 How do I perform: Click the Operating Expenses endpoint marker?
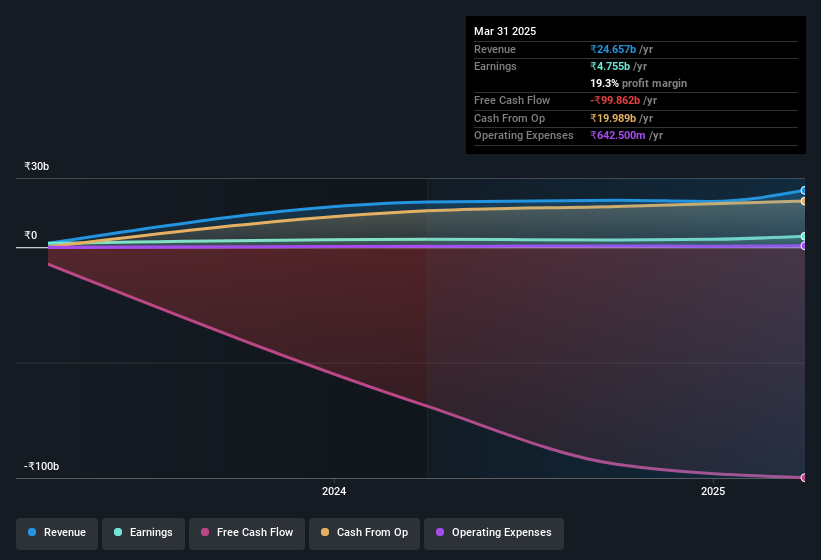coord(804,245)
